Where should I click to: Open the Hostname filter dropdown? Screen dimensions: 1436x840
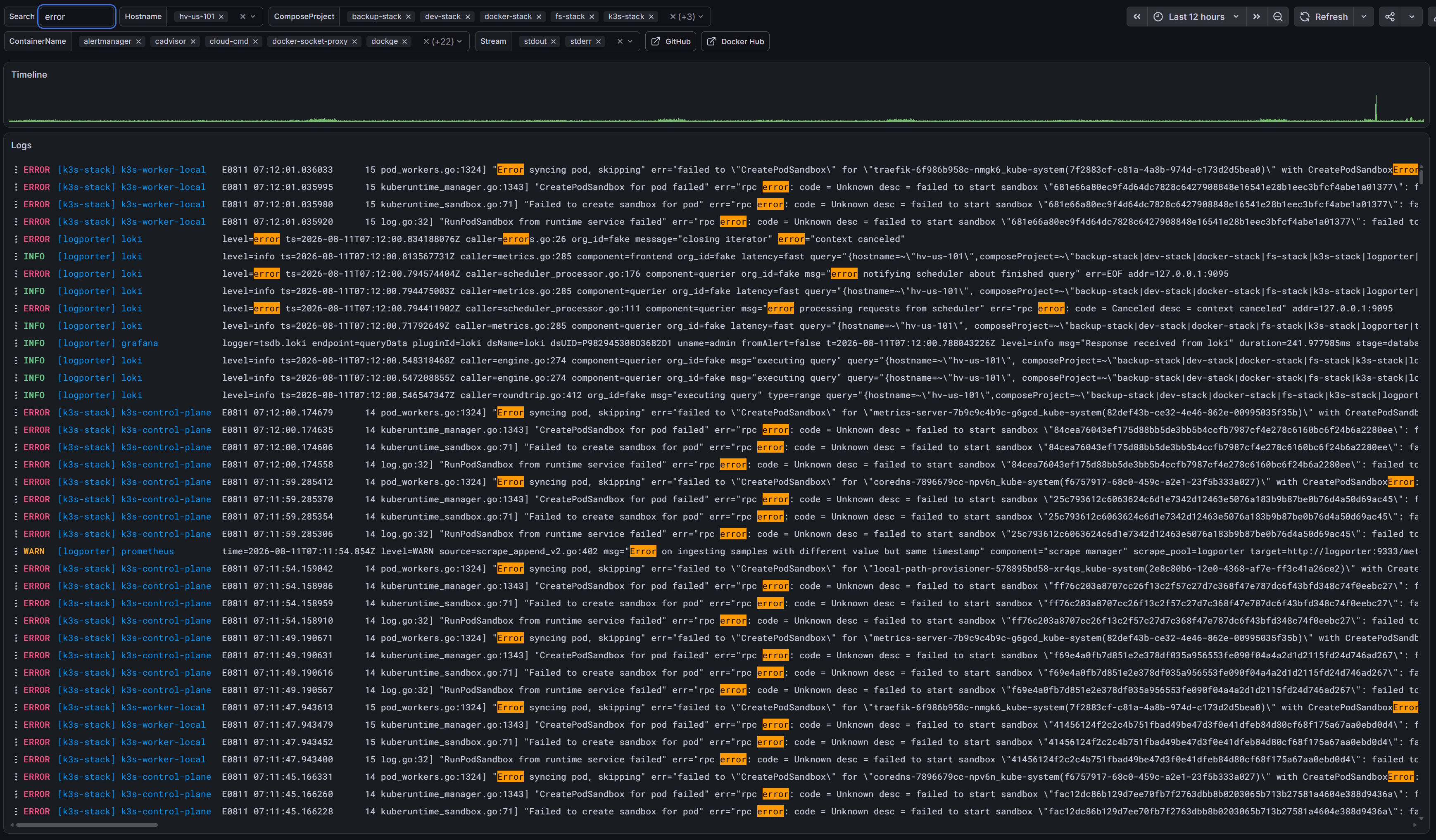[253, 17]
